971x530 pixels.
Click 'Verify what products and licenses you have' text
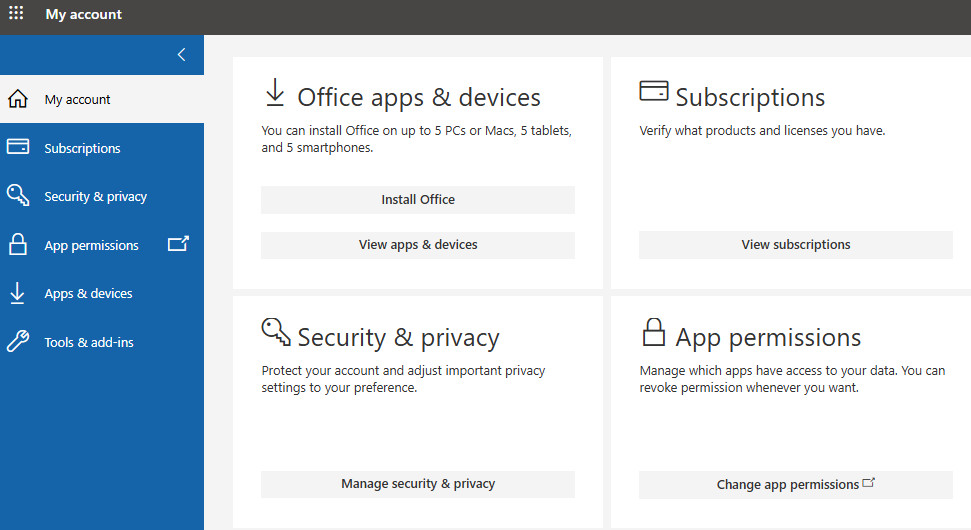[x=762, y=131]
